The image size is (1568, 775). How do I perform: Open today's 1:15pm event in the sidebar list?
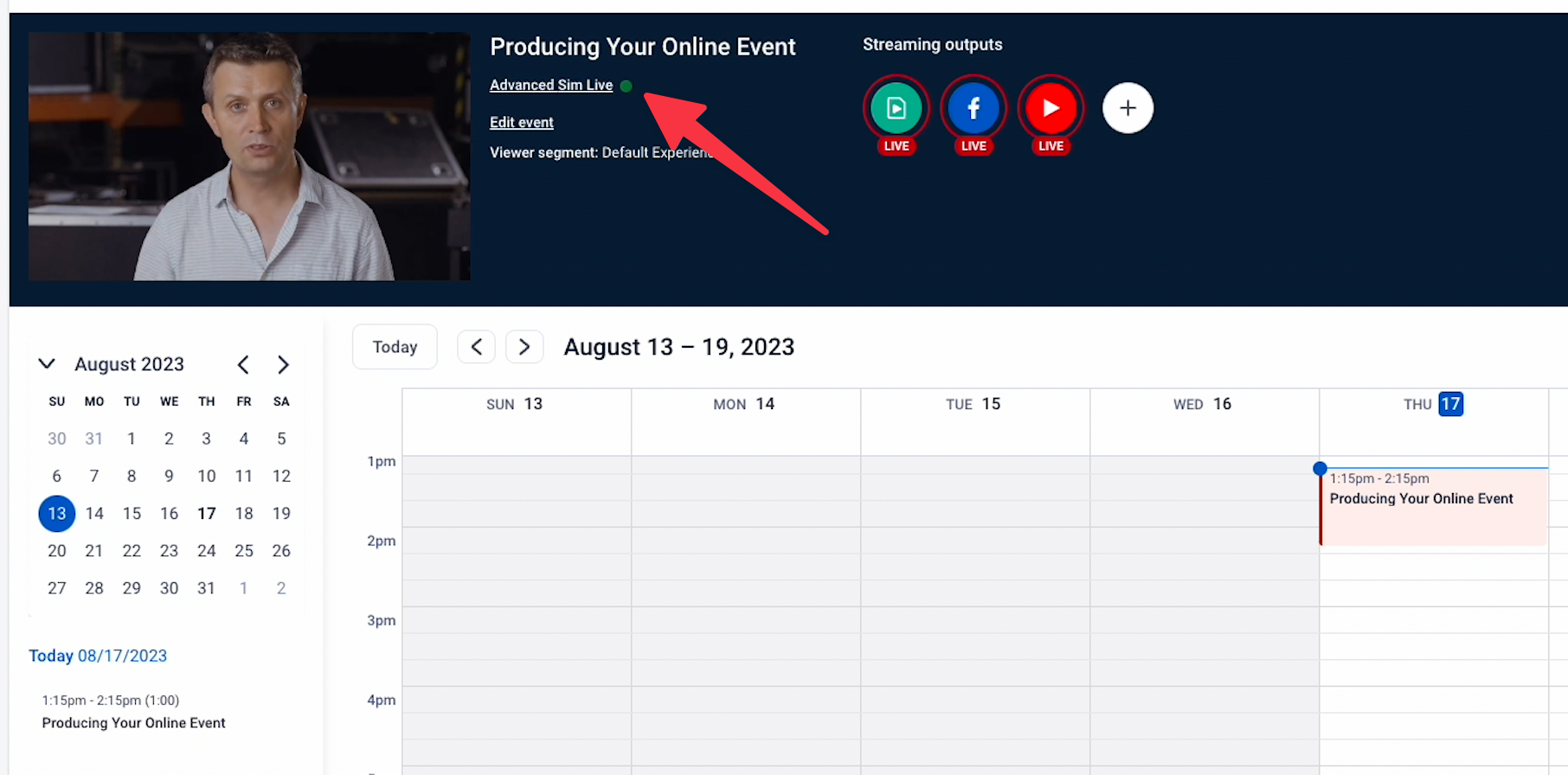[x=134, y=712]
